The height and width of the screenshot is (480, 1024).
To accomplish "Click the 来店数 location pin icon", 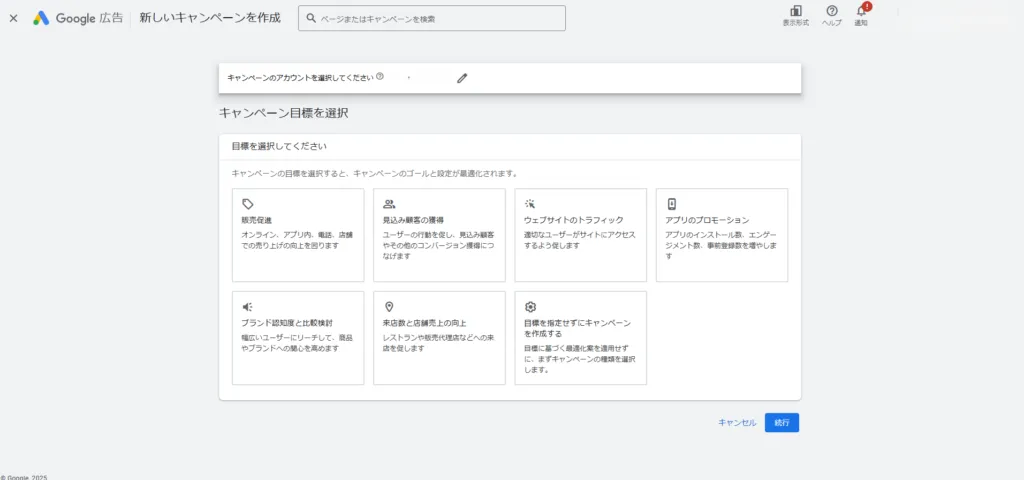I will click(x=389, y=307).
